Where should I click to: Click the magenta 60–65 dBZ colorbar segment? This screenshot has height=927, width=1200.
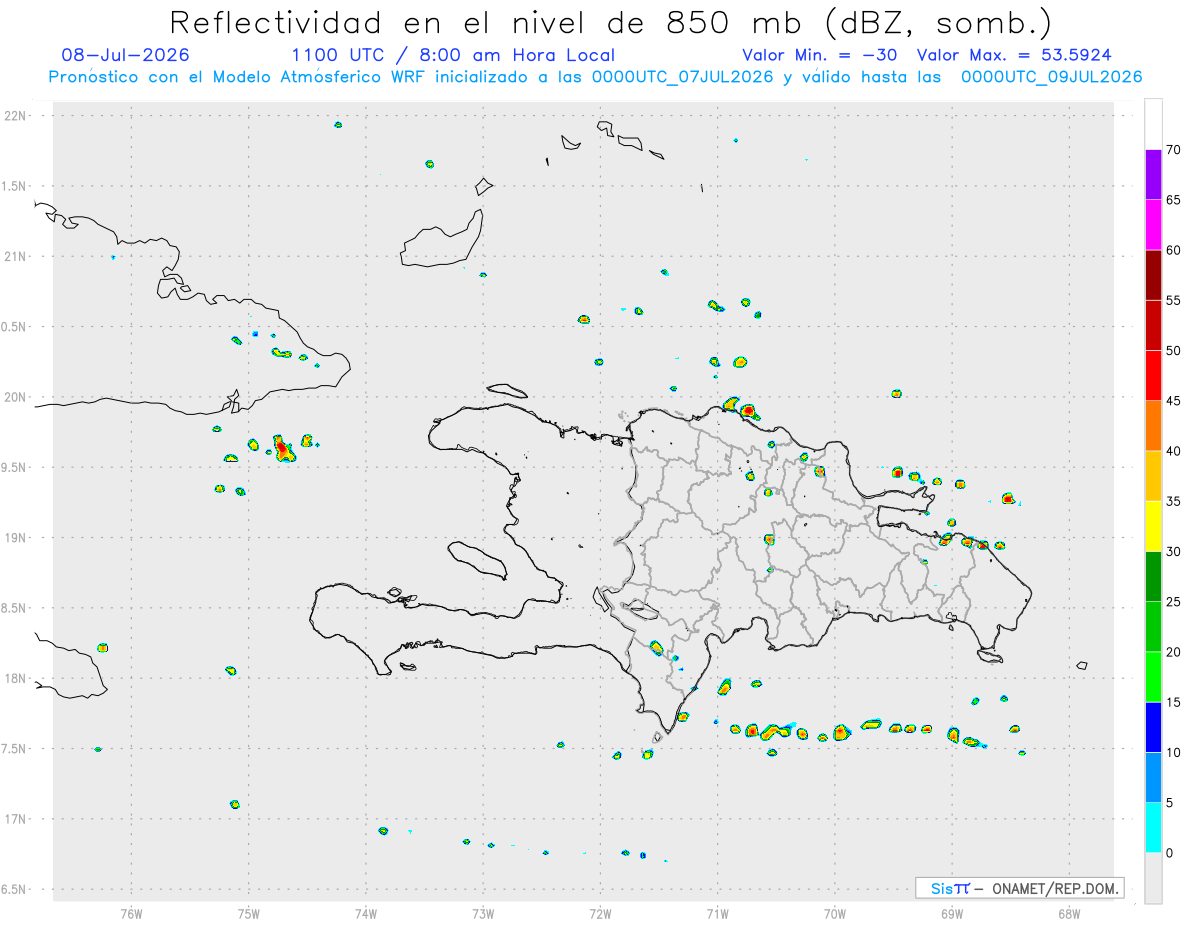click(1153, 225)
